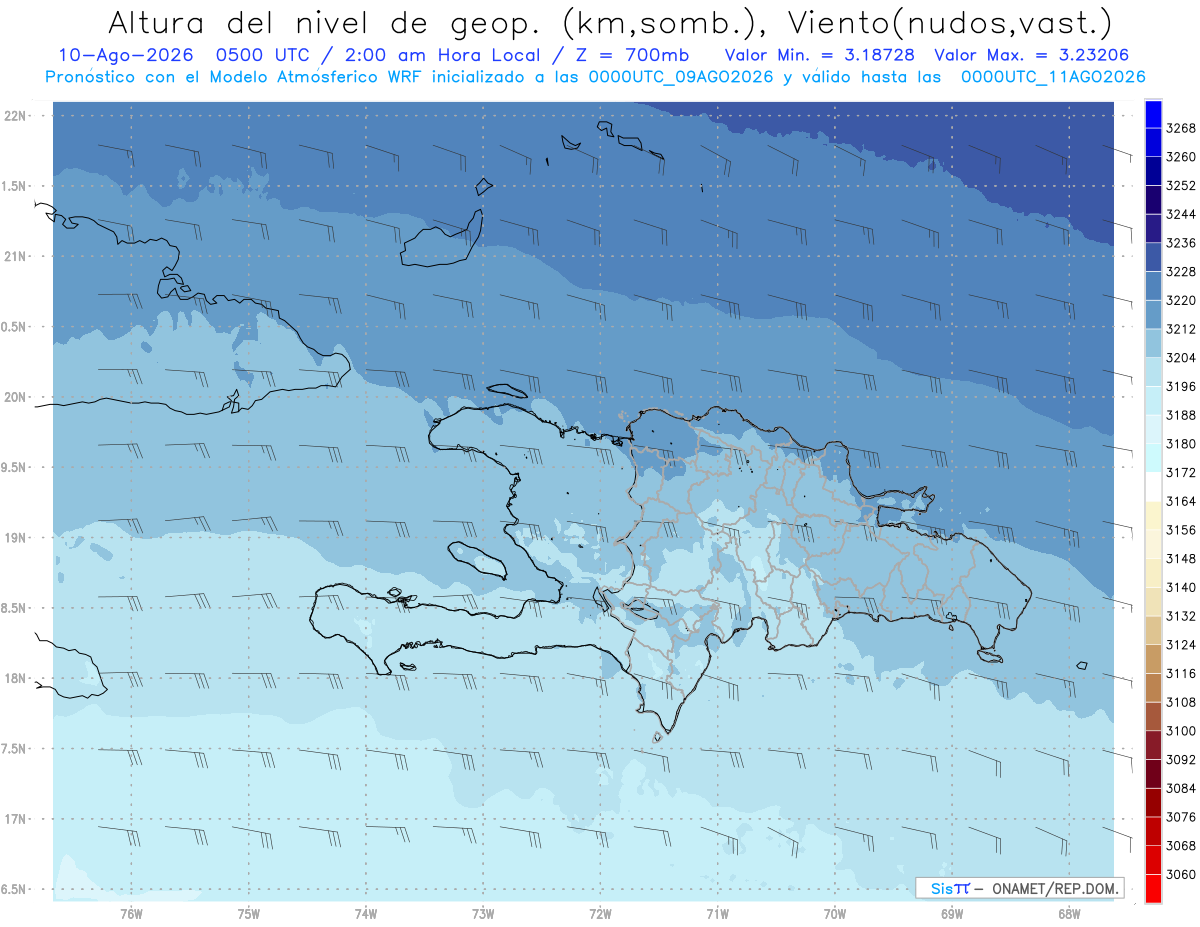The height and width of the screenshot is (927, 1200).
Task: Click the color bar value 3268
Action: (x=1181, y=128)
